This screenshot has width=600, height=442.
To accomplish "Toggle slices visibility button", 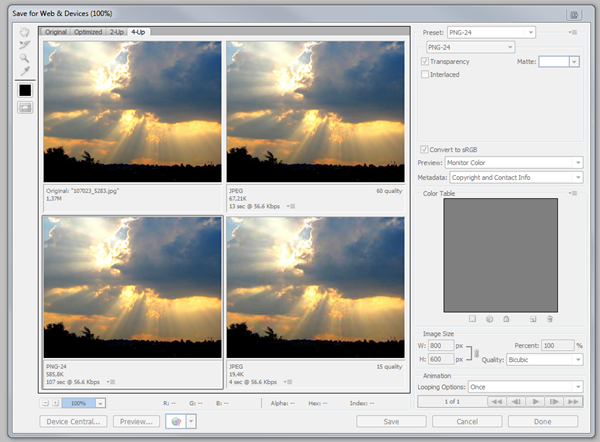I will pyautogui.click(x=25, y=108).
